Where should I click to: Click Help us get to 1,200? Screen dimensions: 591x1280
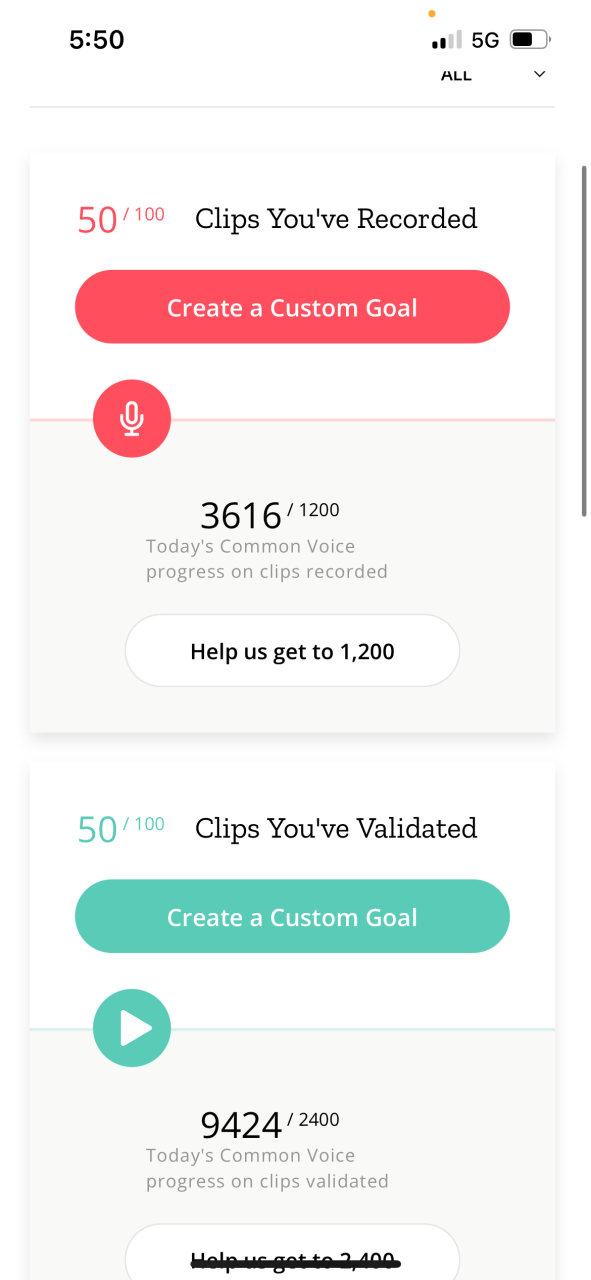coord(292,651)
